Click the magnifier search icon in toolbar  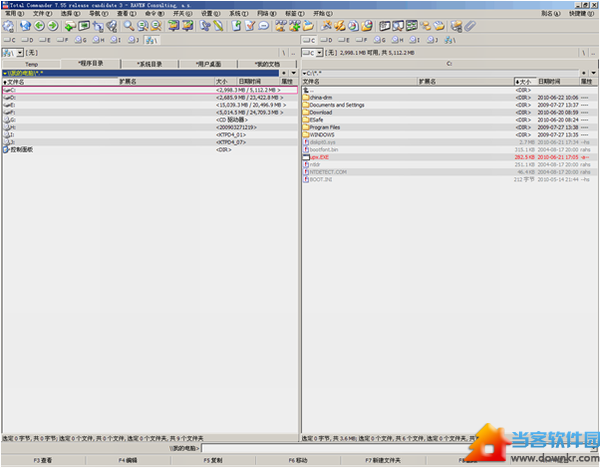coord(127,26)
